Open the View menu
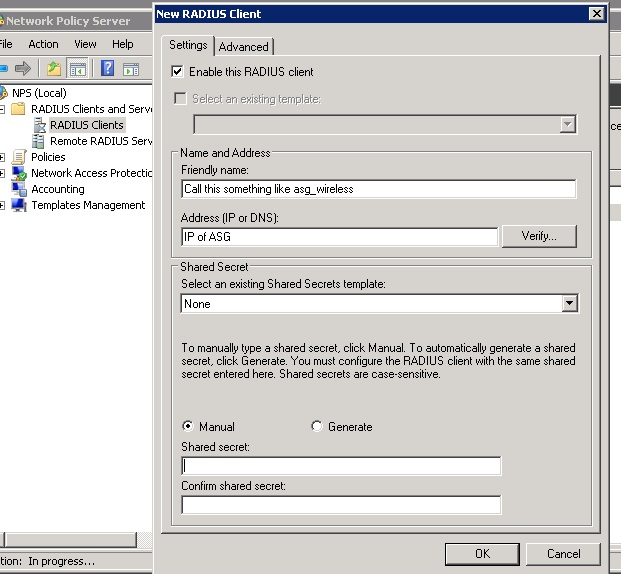Screen dimensions: 621x574 click(x=85, y=44)
